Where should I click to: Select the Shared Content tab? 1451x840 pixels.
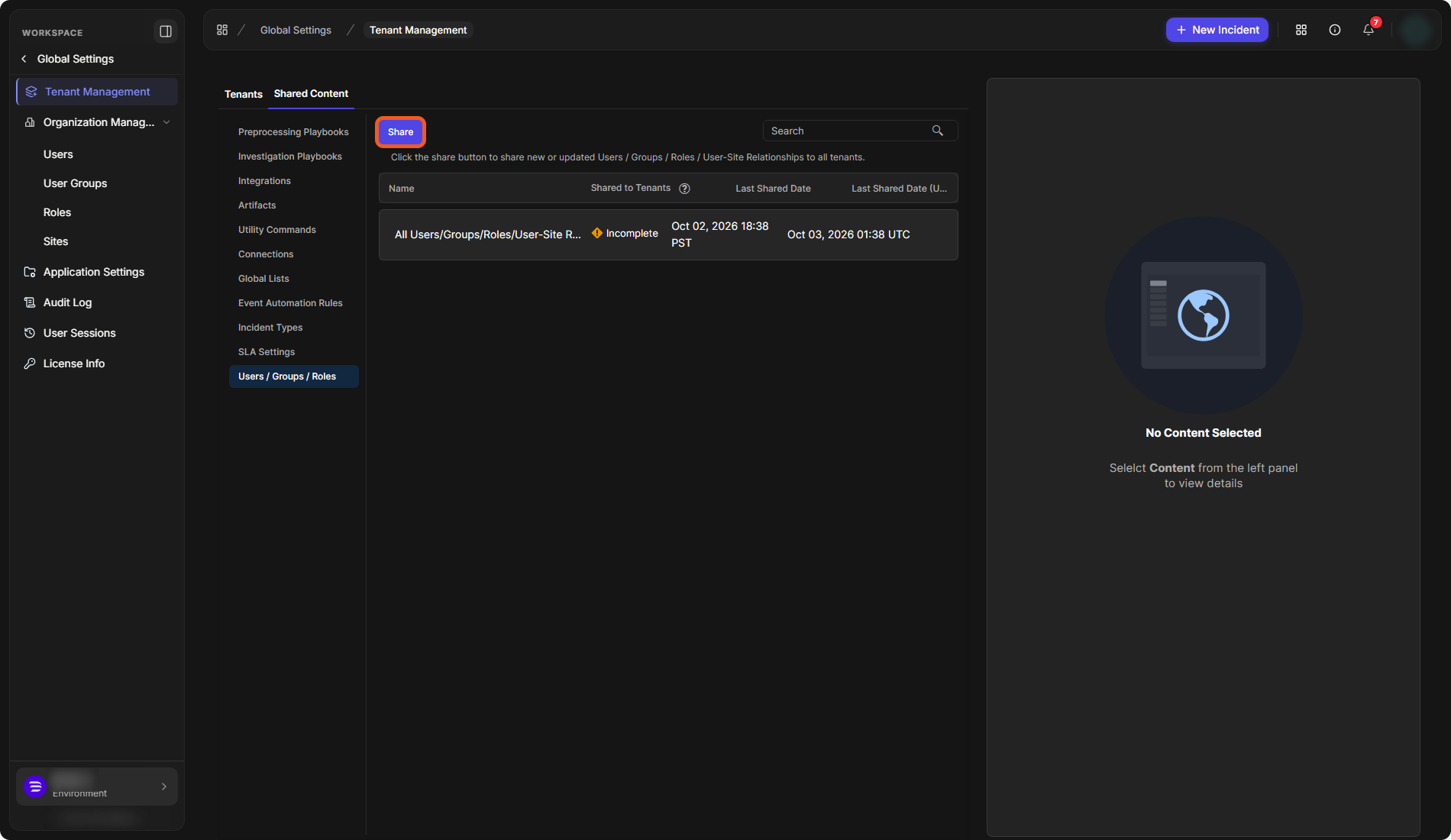pyautogui.click(x=311, y=93)
